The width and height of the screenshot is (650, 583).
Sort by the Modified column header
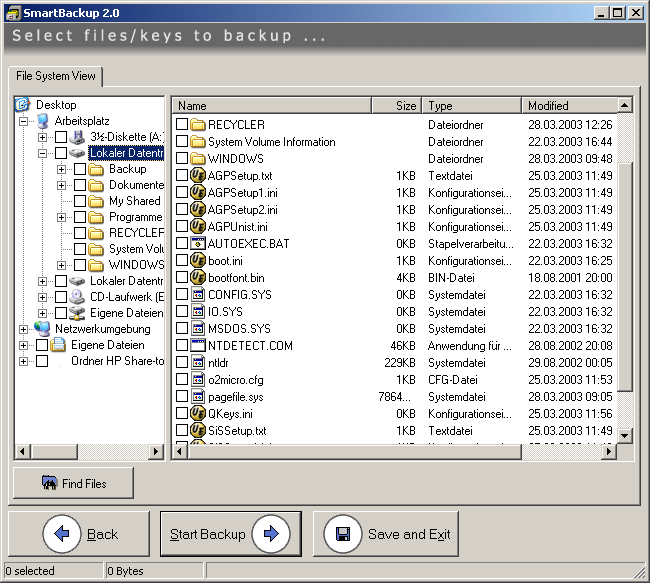tap(570, 106)
